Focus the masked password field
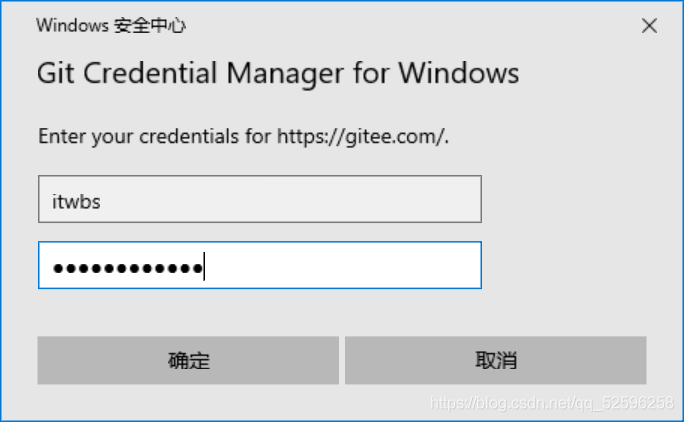The height and width of the screenshot is (422, 684). click(260, 265)
